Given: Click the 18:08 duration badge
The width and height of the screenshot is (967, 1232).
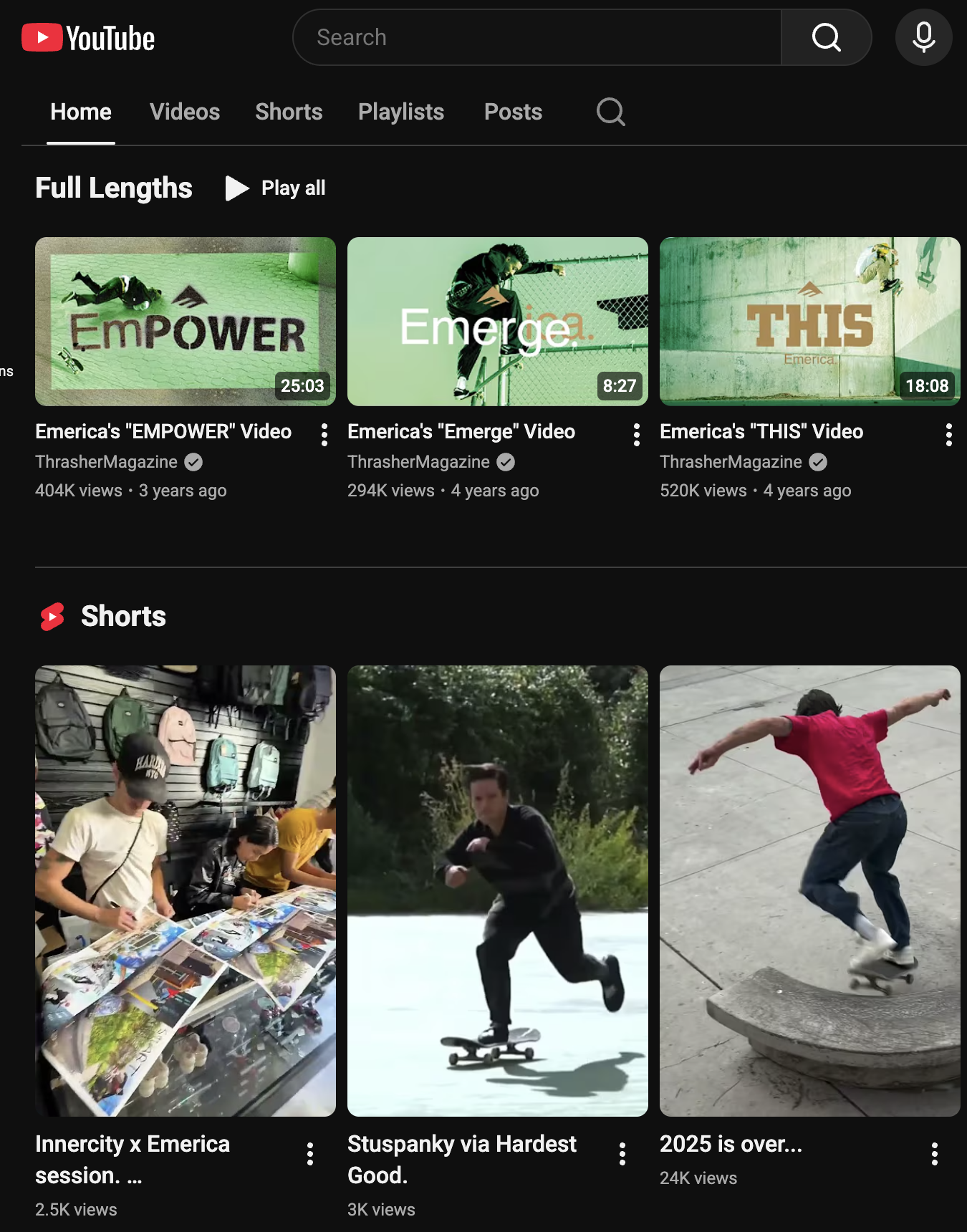Looking at the screenshot, I should tap(927, 386).
